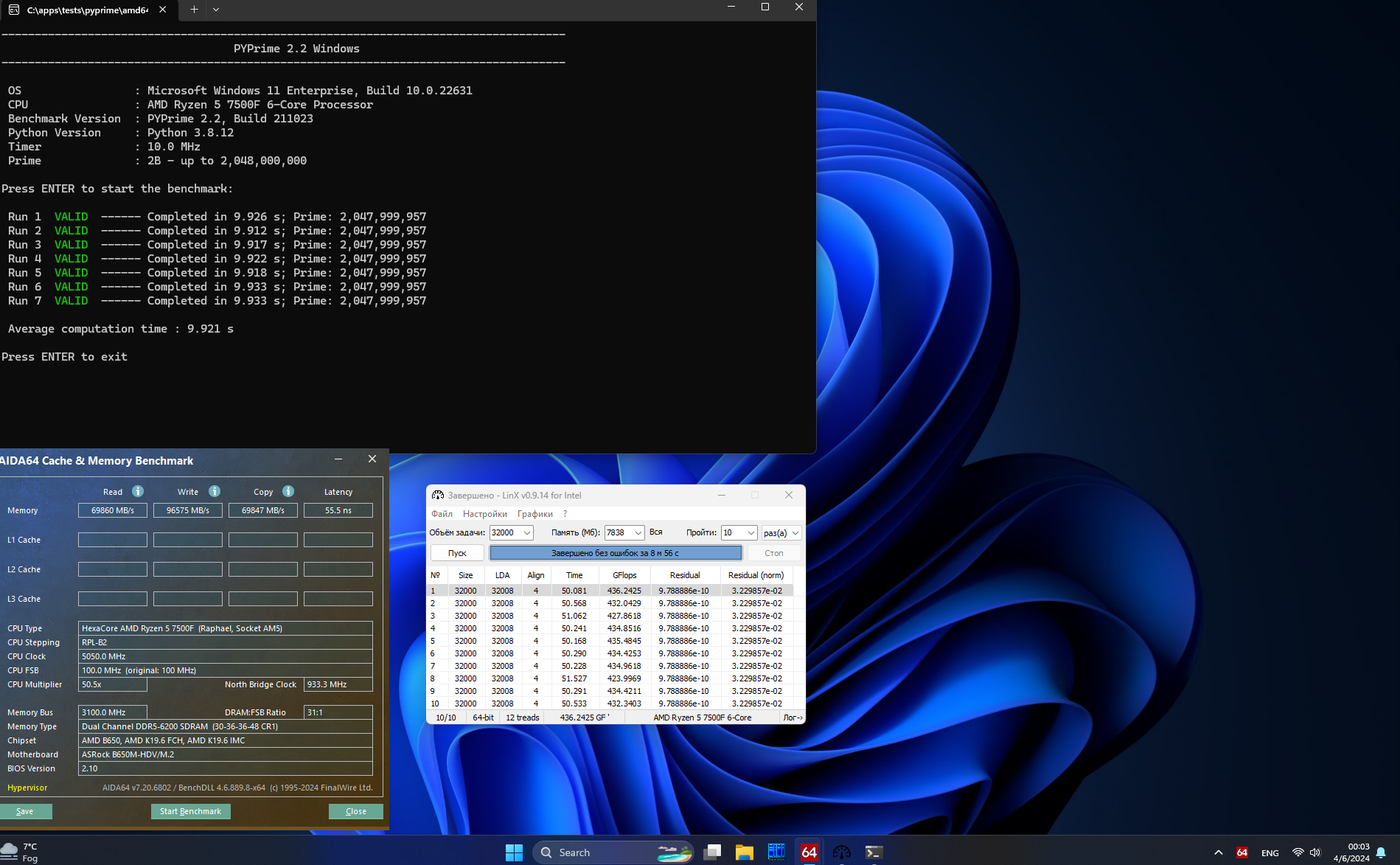Open the Настройки menu in LinX

[x=484, y=514]
